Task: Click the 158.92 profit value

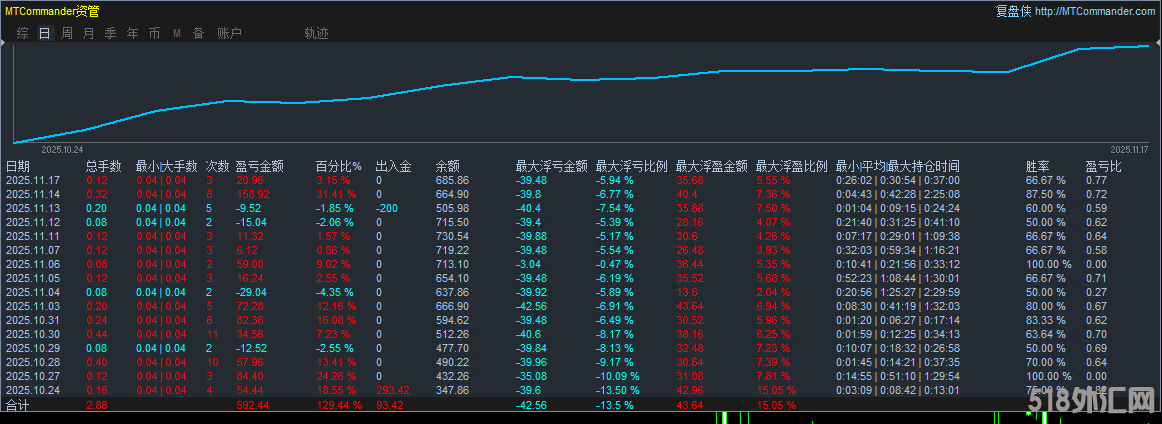Action: [253, 193]
